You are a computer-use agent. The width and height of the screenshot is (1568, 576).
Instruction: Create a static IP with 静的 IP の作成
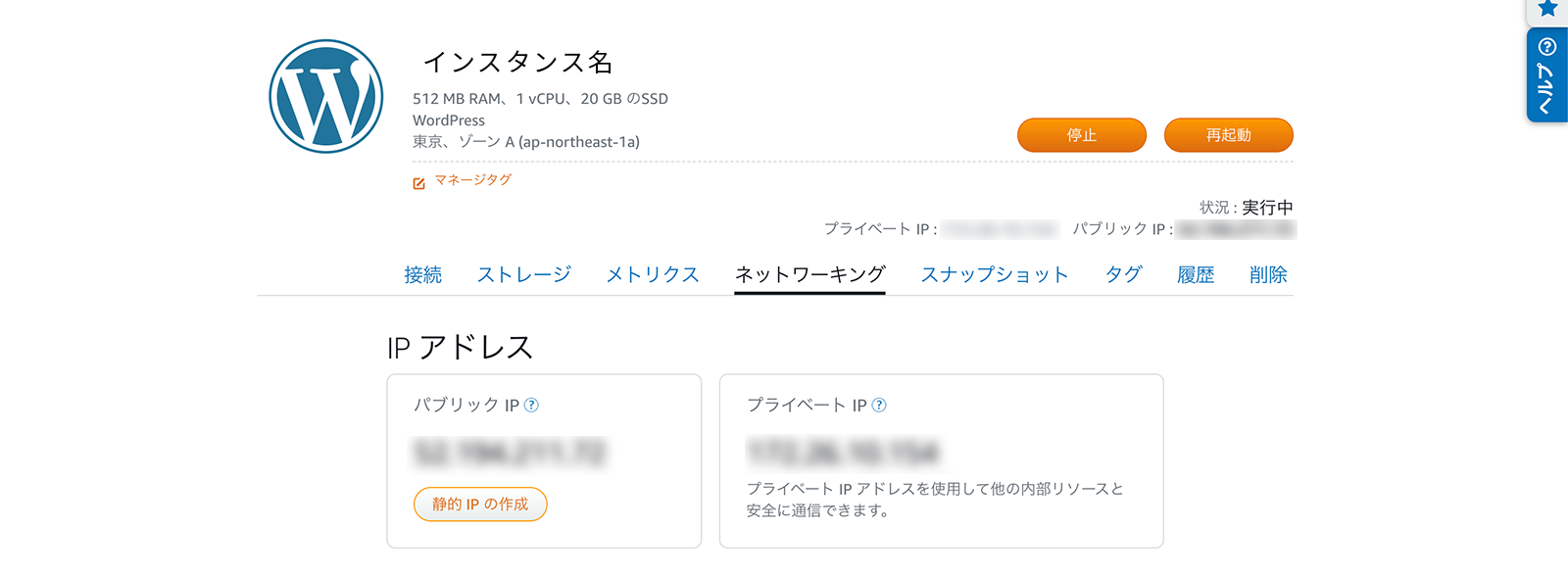(x=480, y=504)
